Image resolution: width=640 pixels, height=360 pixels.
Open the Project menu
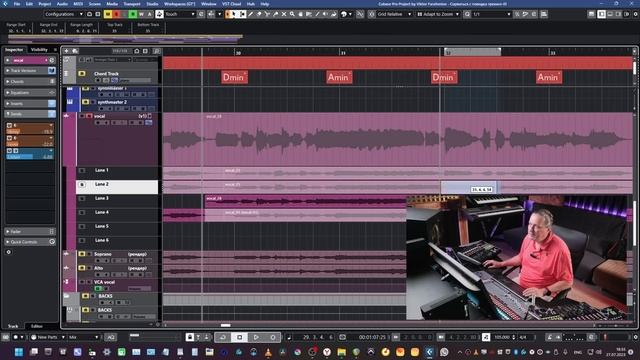coord(44,4)
